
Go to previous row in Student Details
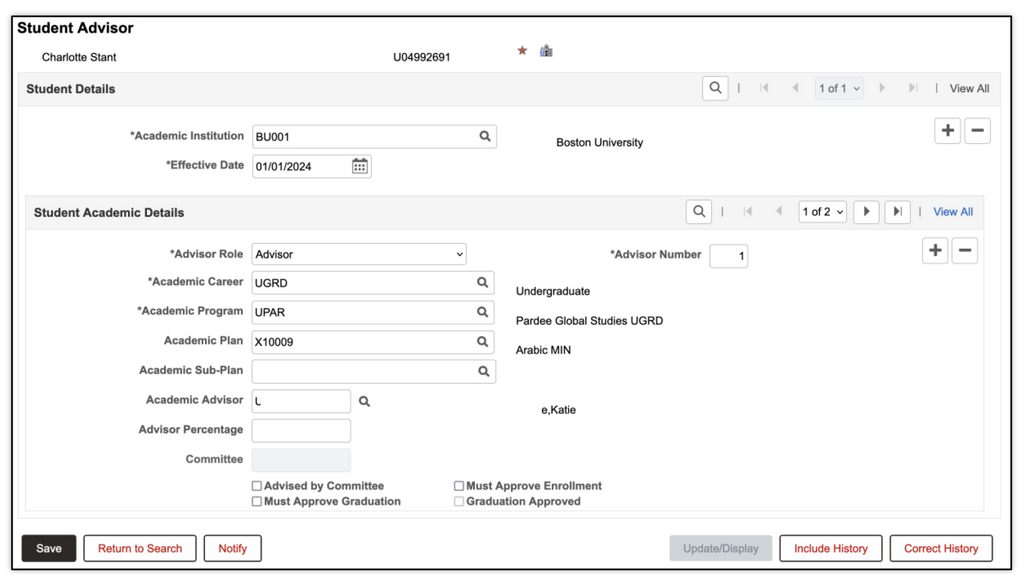point(795,88)
